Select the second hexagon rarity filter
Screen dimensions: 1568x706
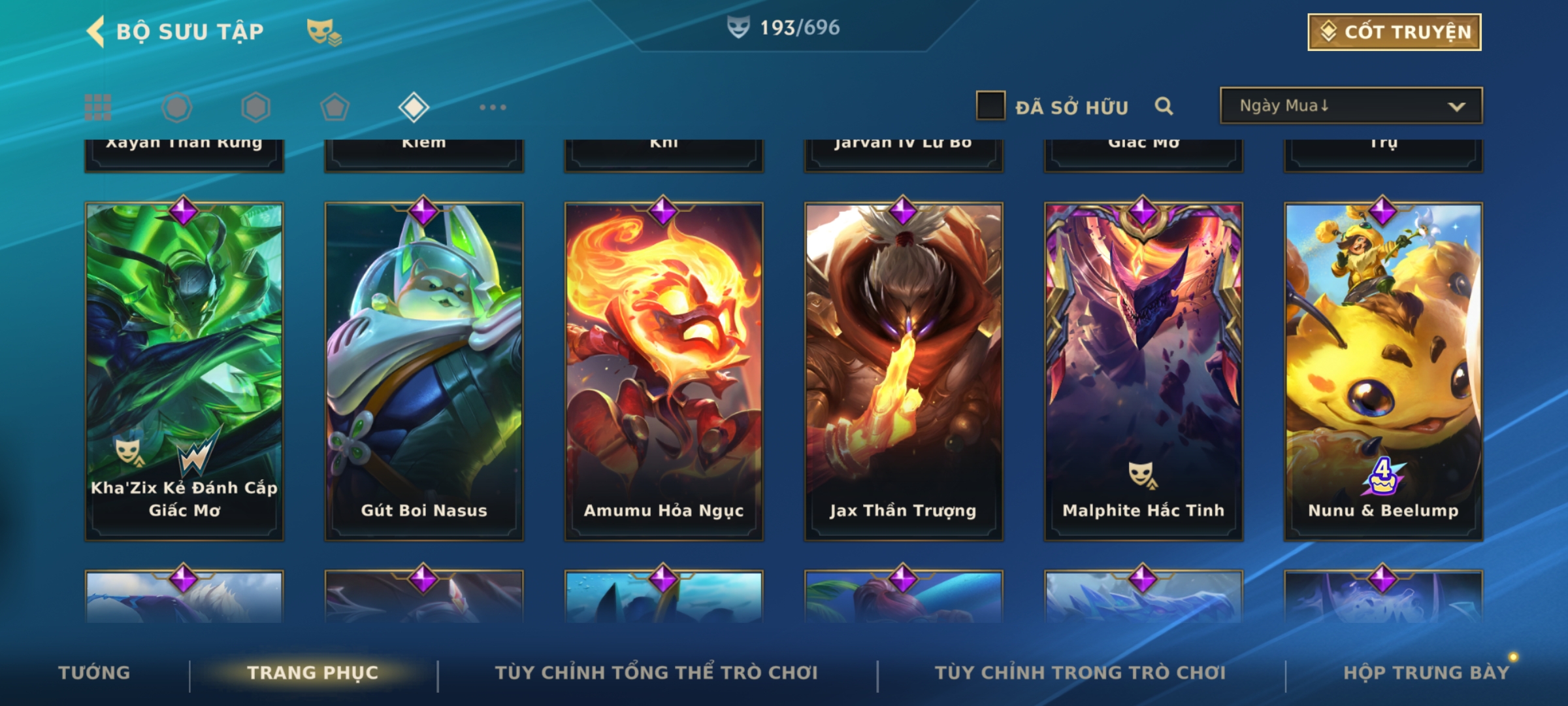255,107
